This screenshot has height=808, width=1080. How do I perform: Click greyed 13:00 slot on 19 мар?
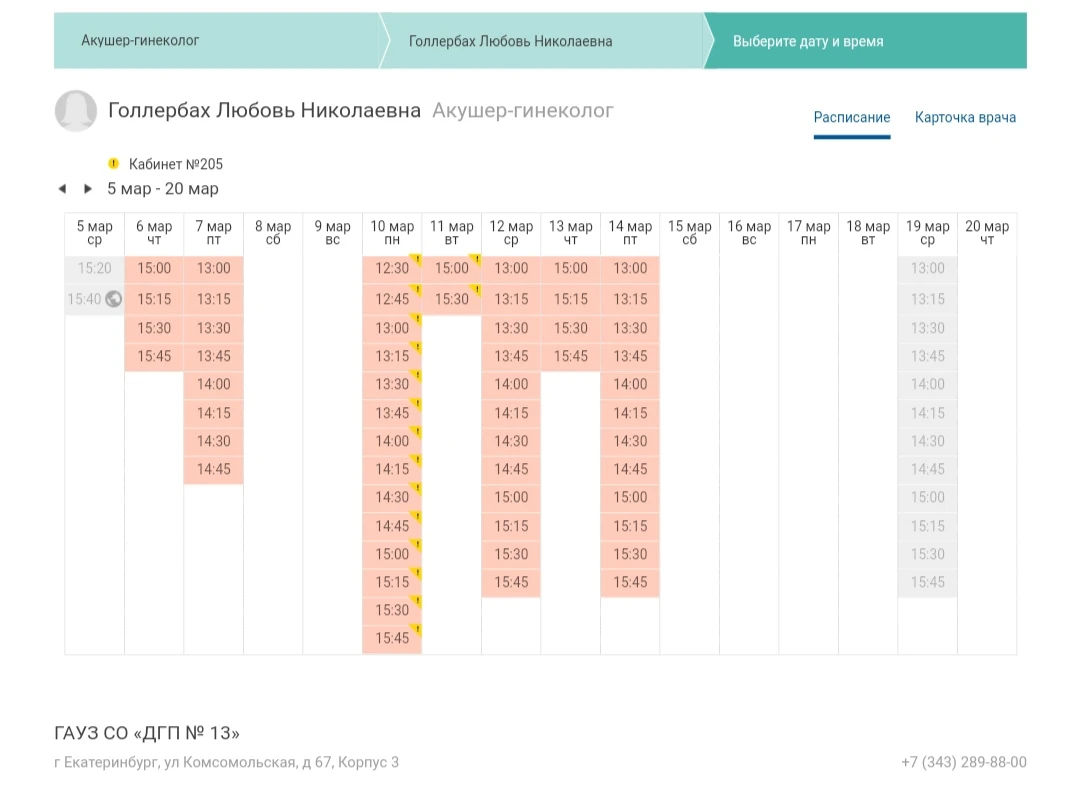coord(928,269)
